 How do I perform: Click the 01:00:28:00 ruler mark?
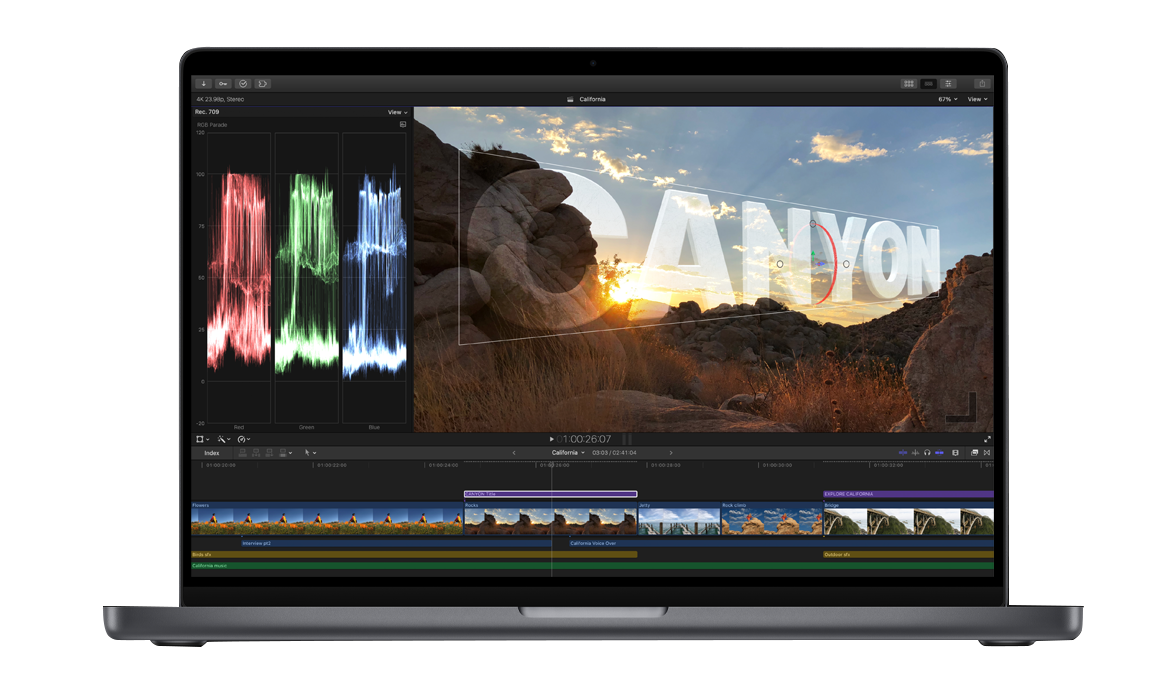(664, 465)
